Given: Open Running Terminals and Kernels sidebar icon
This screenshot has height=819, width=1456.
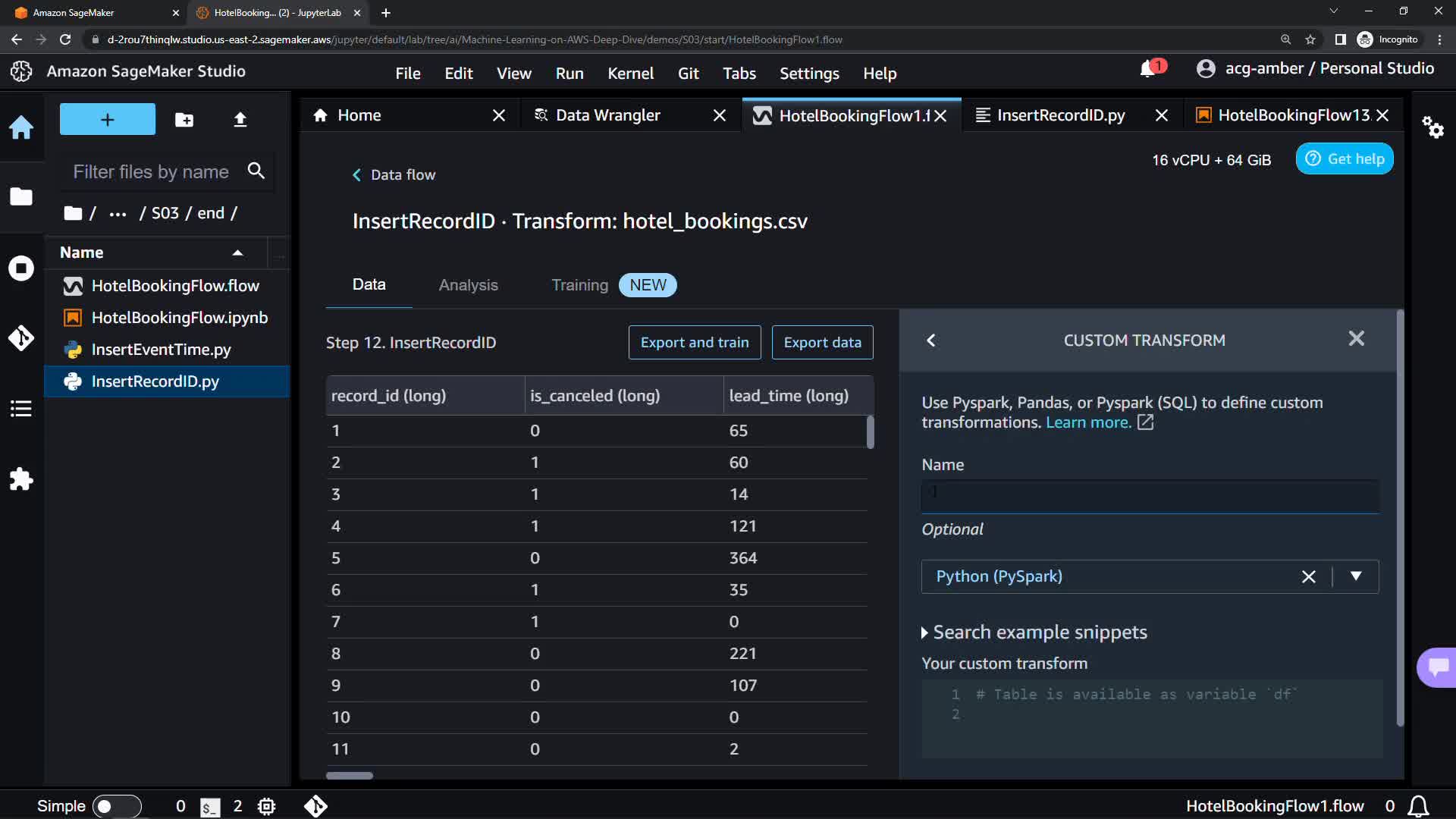Looking at the screenshot, I should click(x=21, y=268).
